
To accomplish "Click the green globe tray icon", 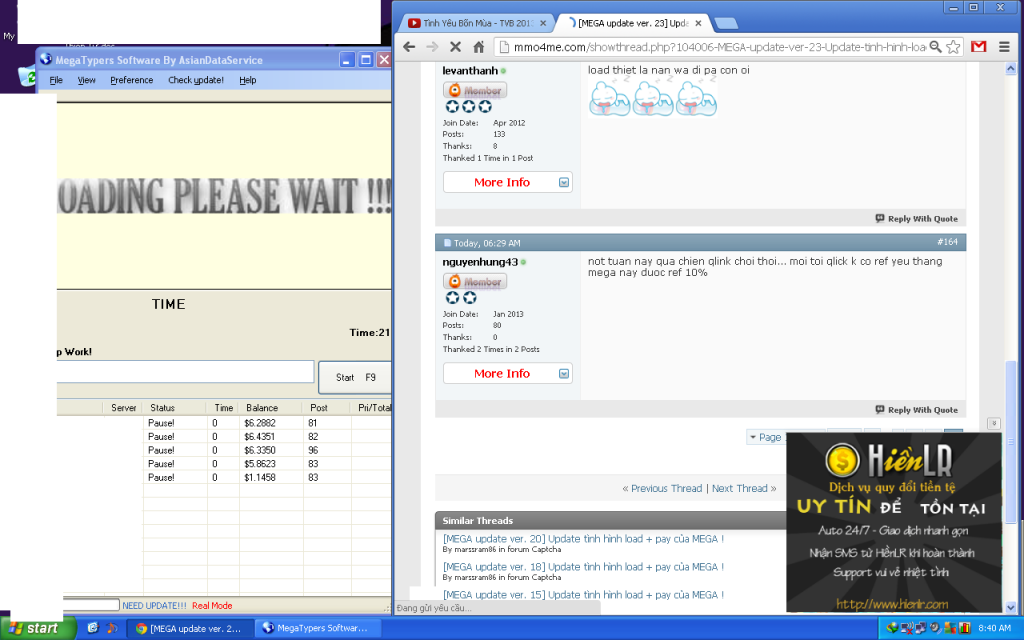I will coord(892,628).
